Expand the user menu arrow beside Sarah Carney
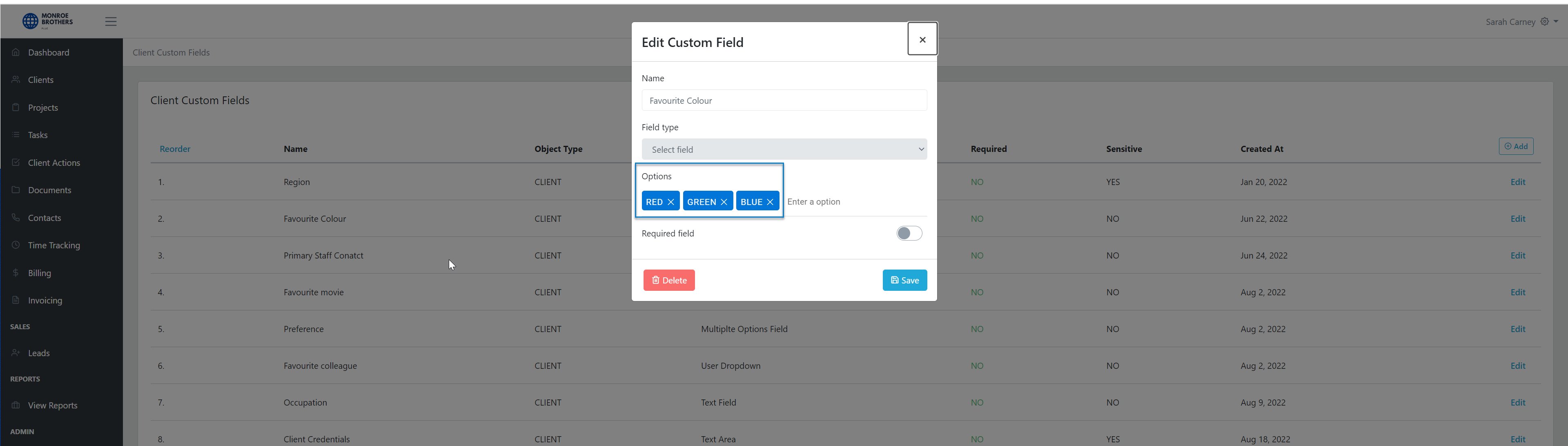Viewport: 1568px width, 446px height. (1557, 21)
